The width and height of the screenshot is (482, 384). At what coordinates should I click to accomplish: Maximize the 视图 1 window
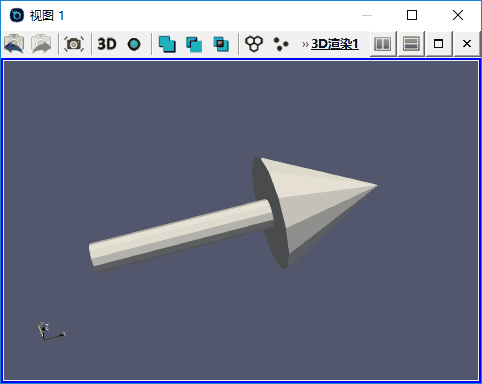click(412, 15)
